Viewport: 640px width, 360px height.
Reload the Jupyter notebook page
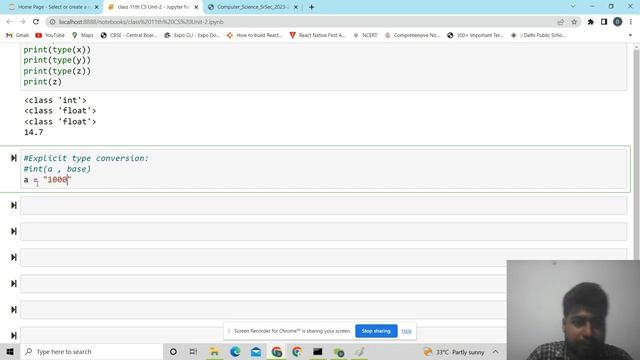[x=36, y=22]
